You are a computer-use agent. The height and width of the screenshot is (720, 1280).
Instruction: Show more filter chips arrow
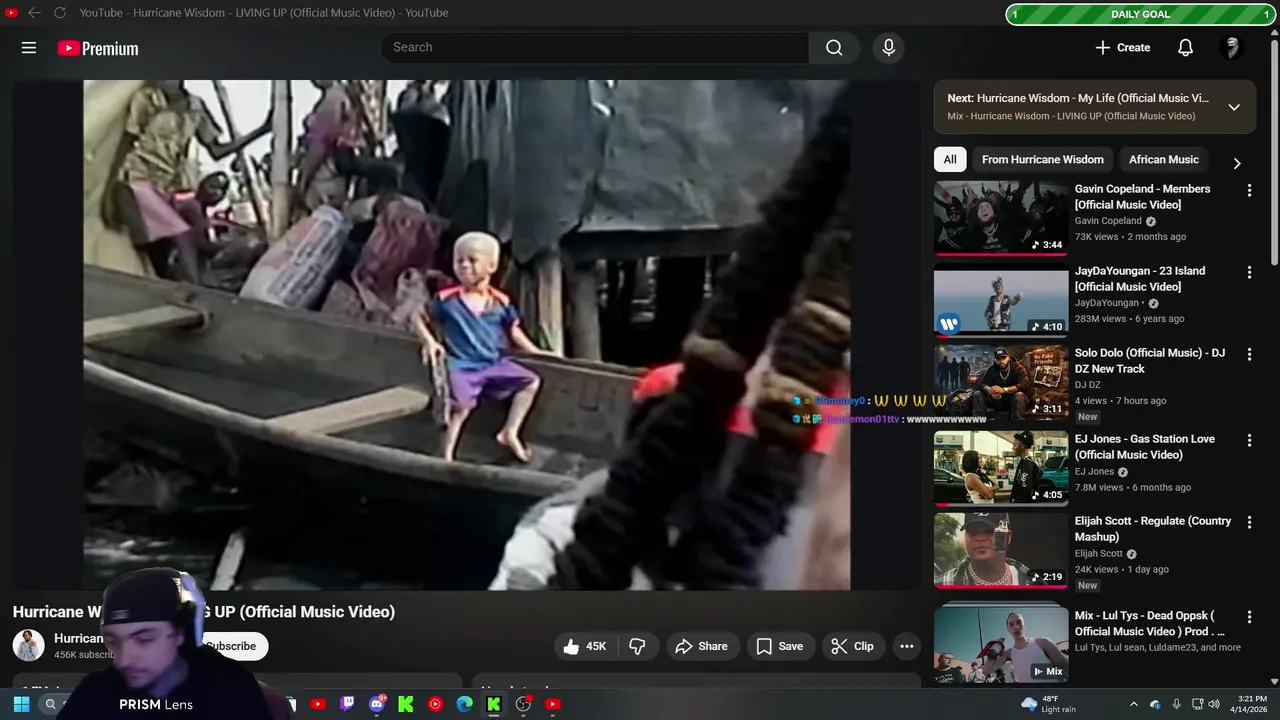pos(1237,163)
